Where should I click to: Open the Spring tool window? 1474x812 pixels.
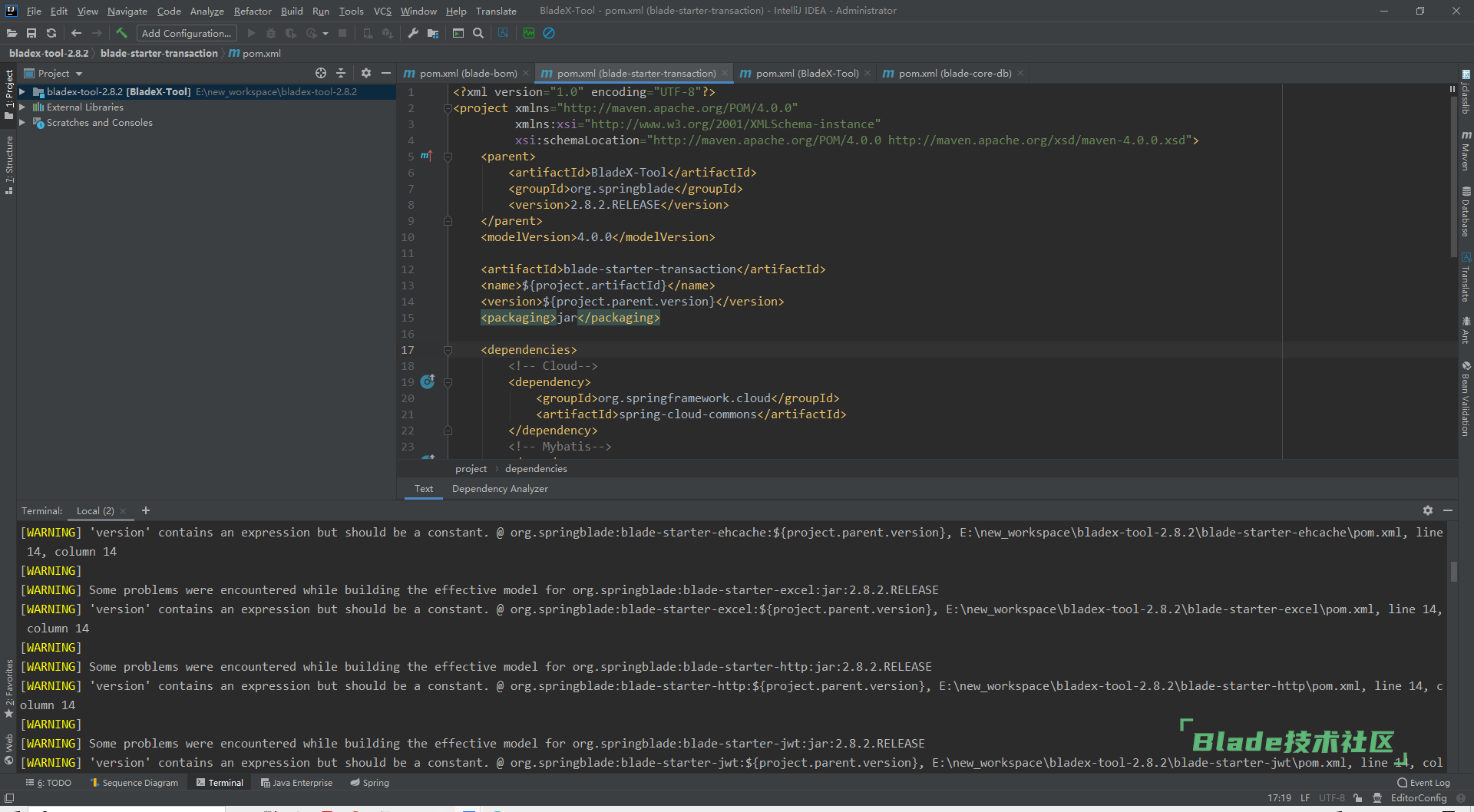click(370, 783)
